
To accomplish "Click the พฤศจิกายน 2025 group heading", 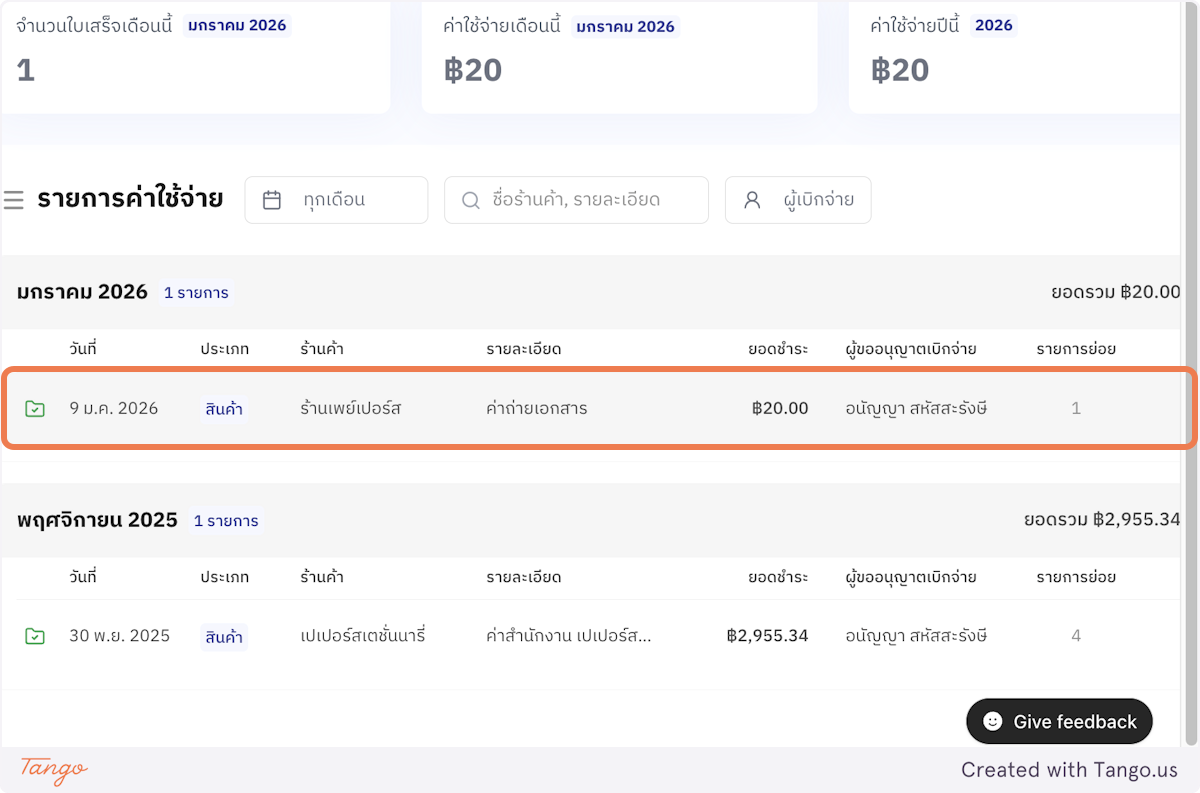I will [97, 520].
